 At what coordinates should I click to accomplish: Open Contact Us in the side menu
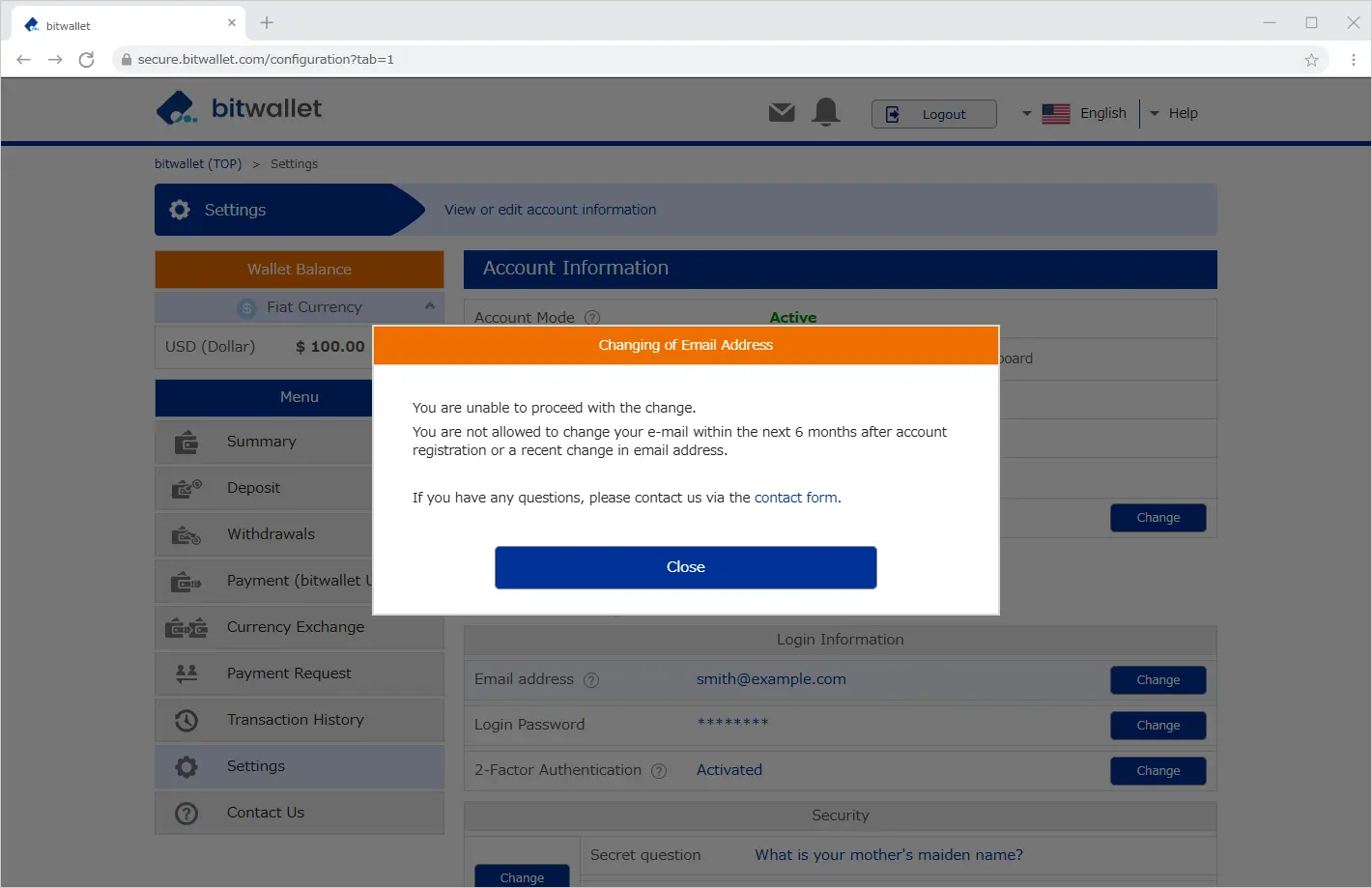300,814
